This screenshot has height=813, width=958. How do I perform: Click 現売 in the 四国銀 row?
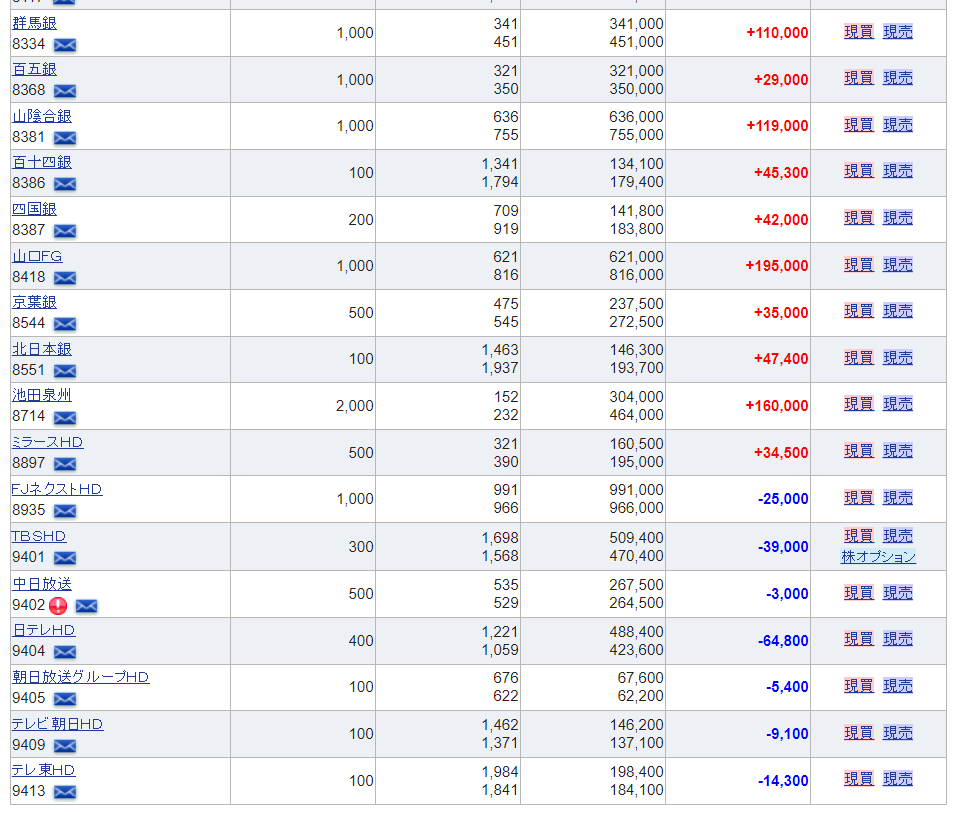tap(898, 218)
